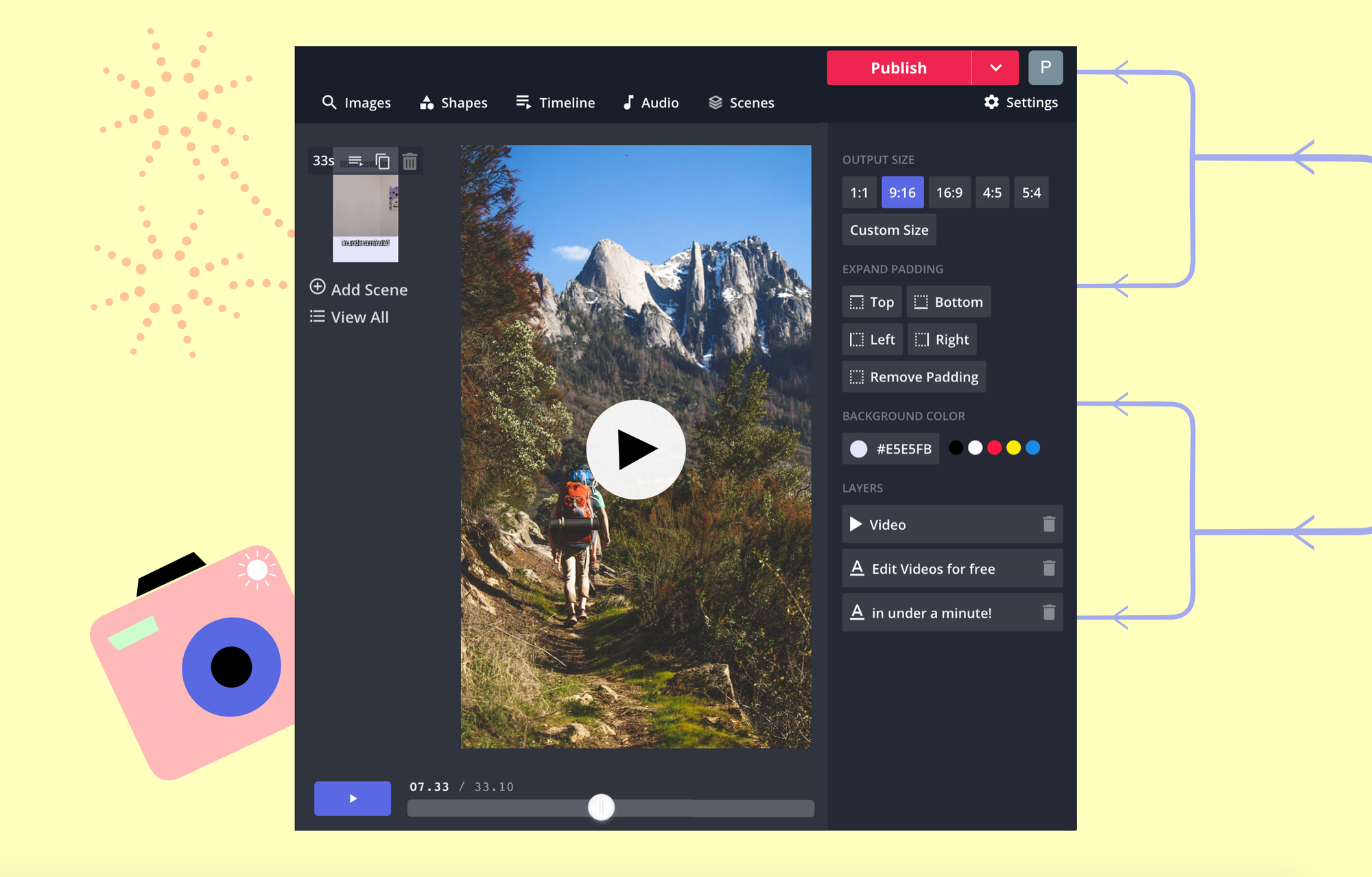The width and height of the screenshot is (1372, 877).
Task: Click the duplicate scene icon
Action: pos(384,161)
